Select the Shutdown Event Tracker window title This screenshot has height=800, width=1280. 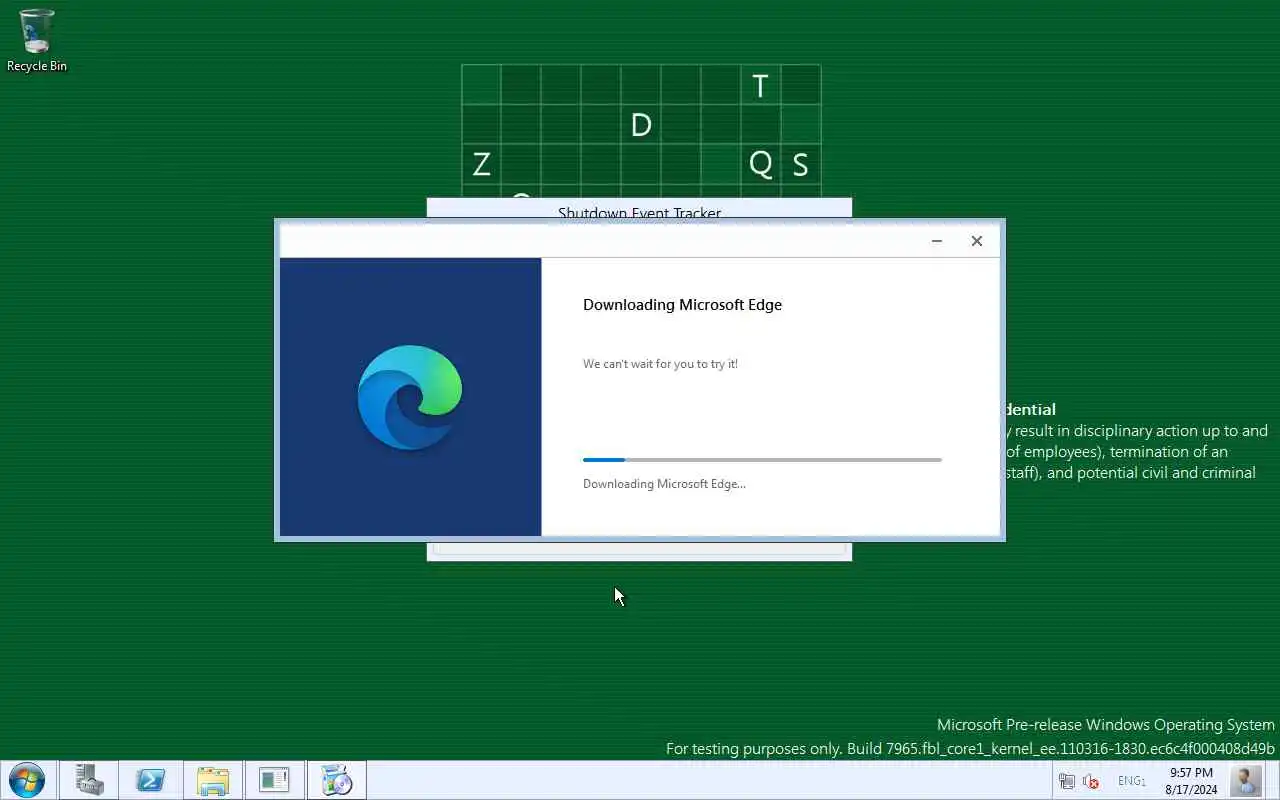tap(639, 212)
